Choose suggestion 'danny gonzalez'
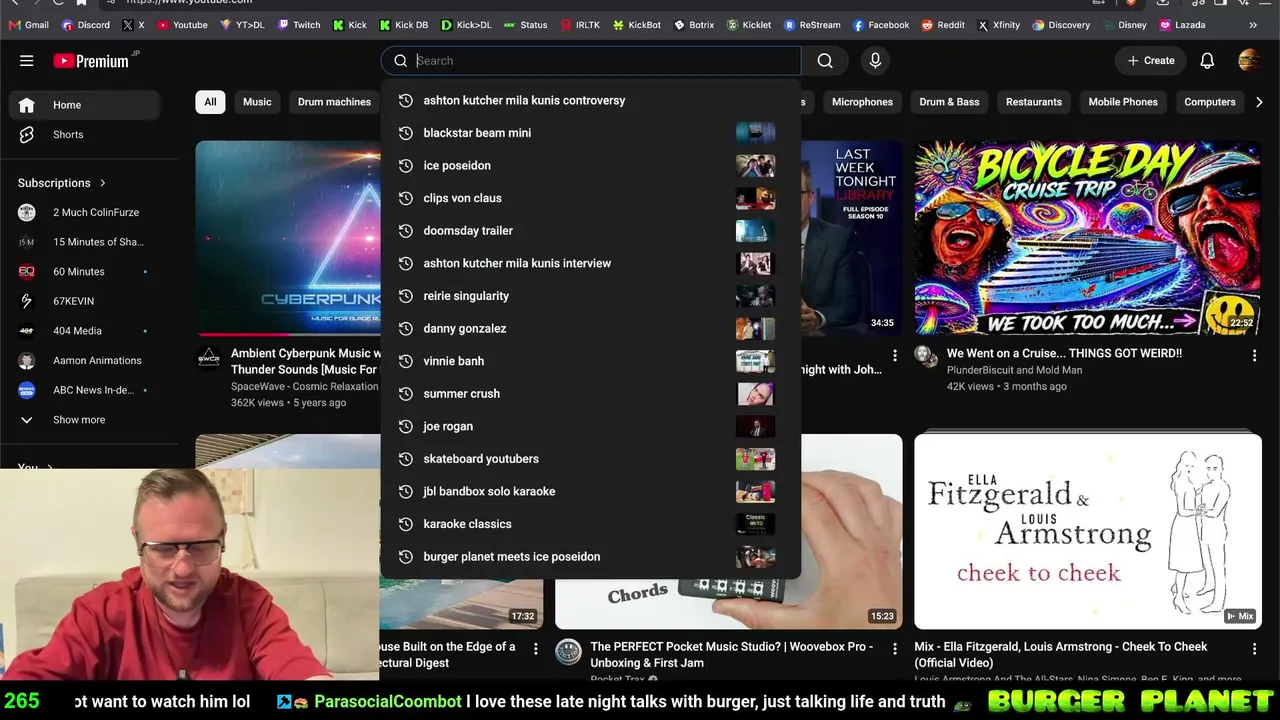The width and height of the screenshot is (1280, 720). (x=591, y=328)
